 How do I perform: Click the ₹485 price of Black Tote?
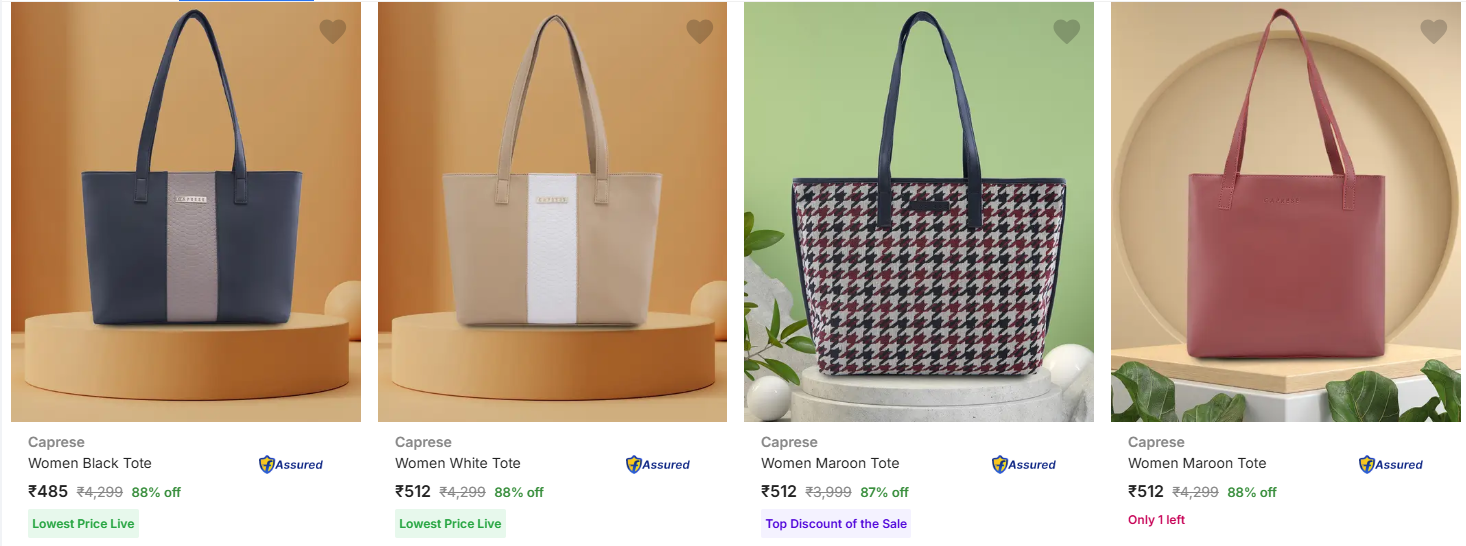point(48,492)
